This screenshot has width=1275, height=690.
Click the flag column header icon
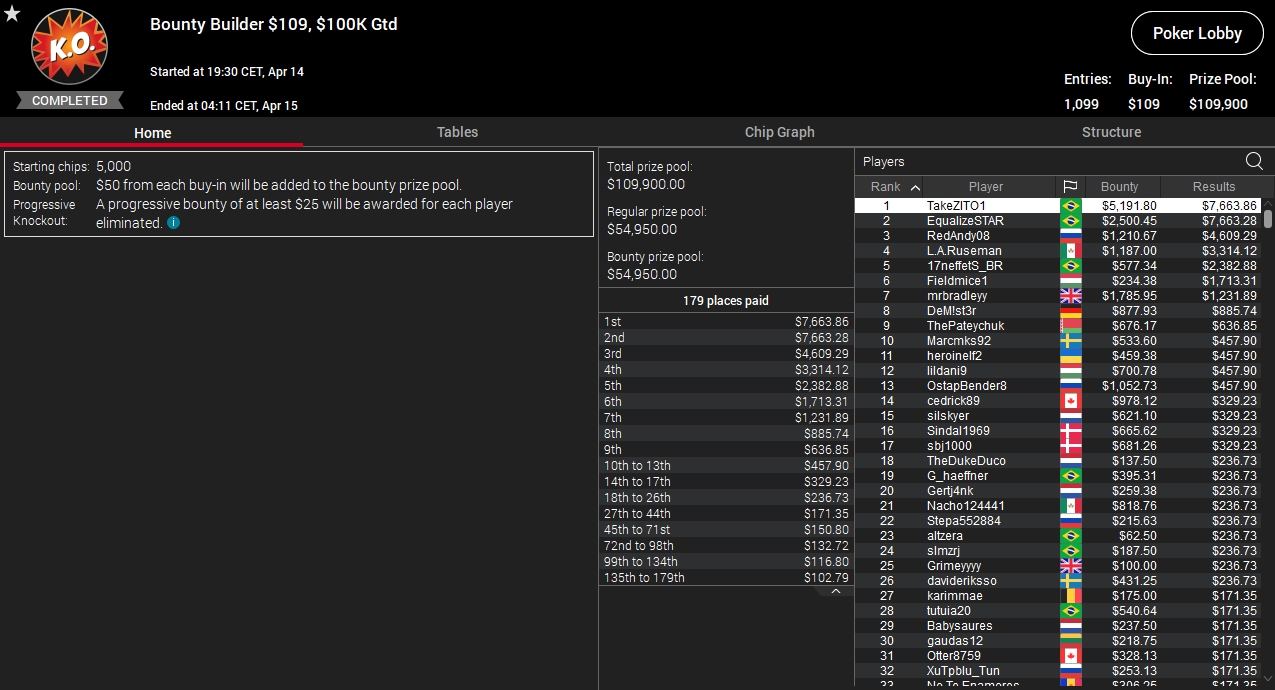1070,187
